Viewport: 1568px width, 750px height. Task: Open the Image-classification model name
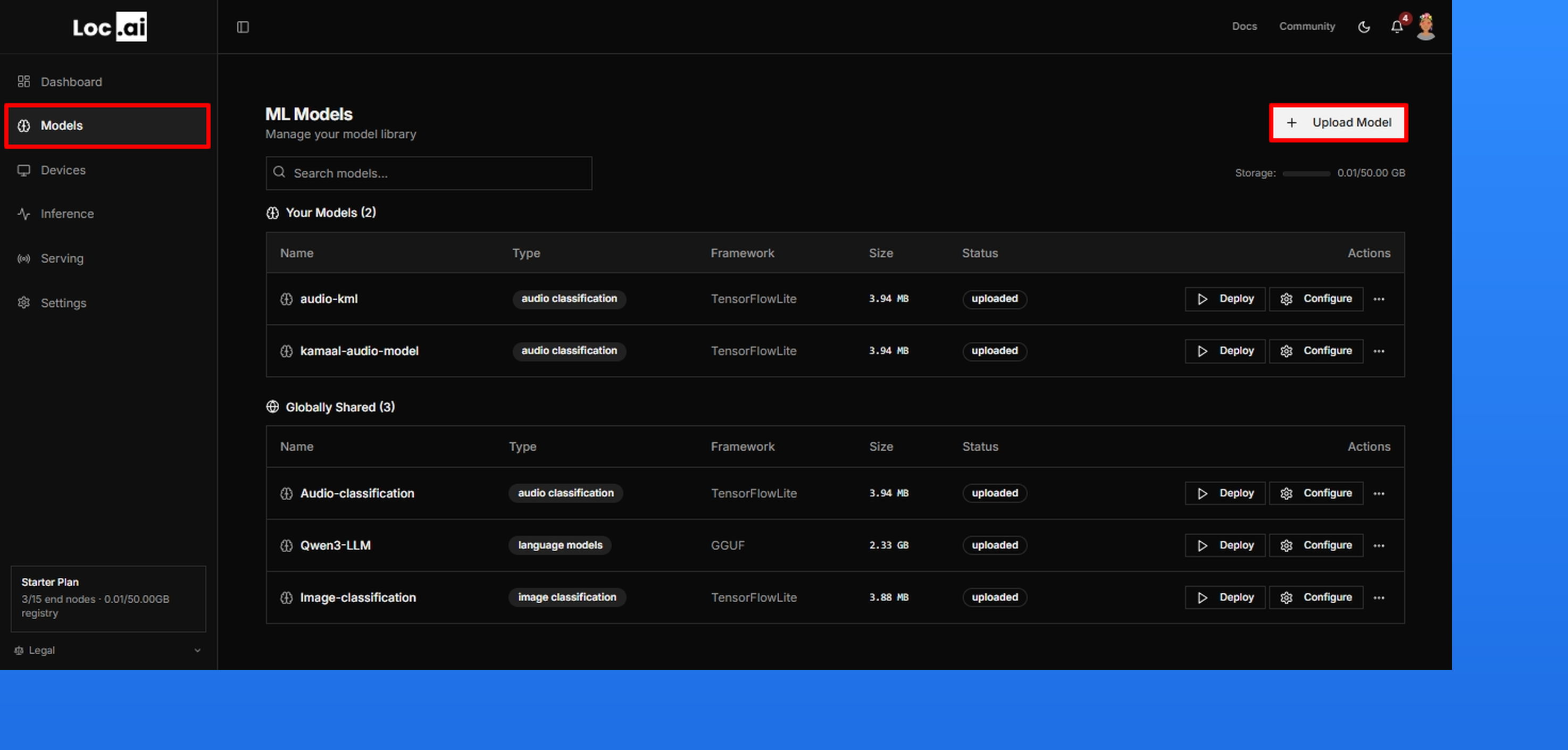point(358,598)
